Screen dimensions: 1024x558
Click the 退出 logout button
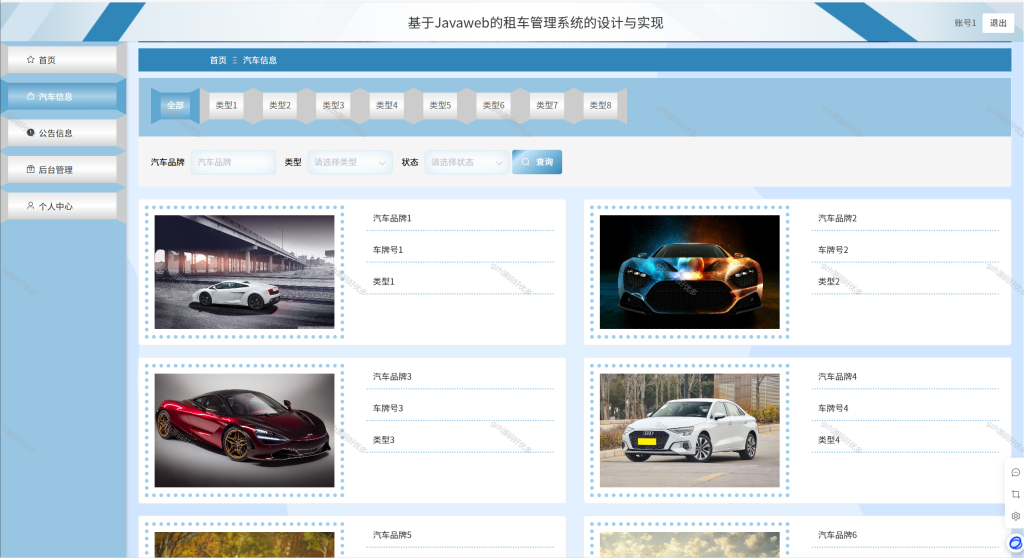tap(998, 23)
